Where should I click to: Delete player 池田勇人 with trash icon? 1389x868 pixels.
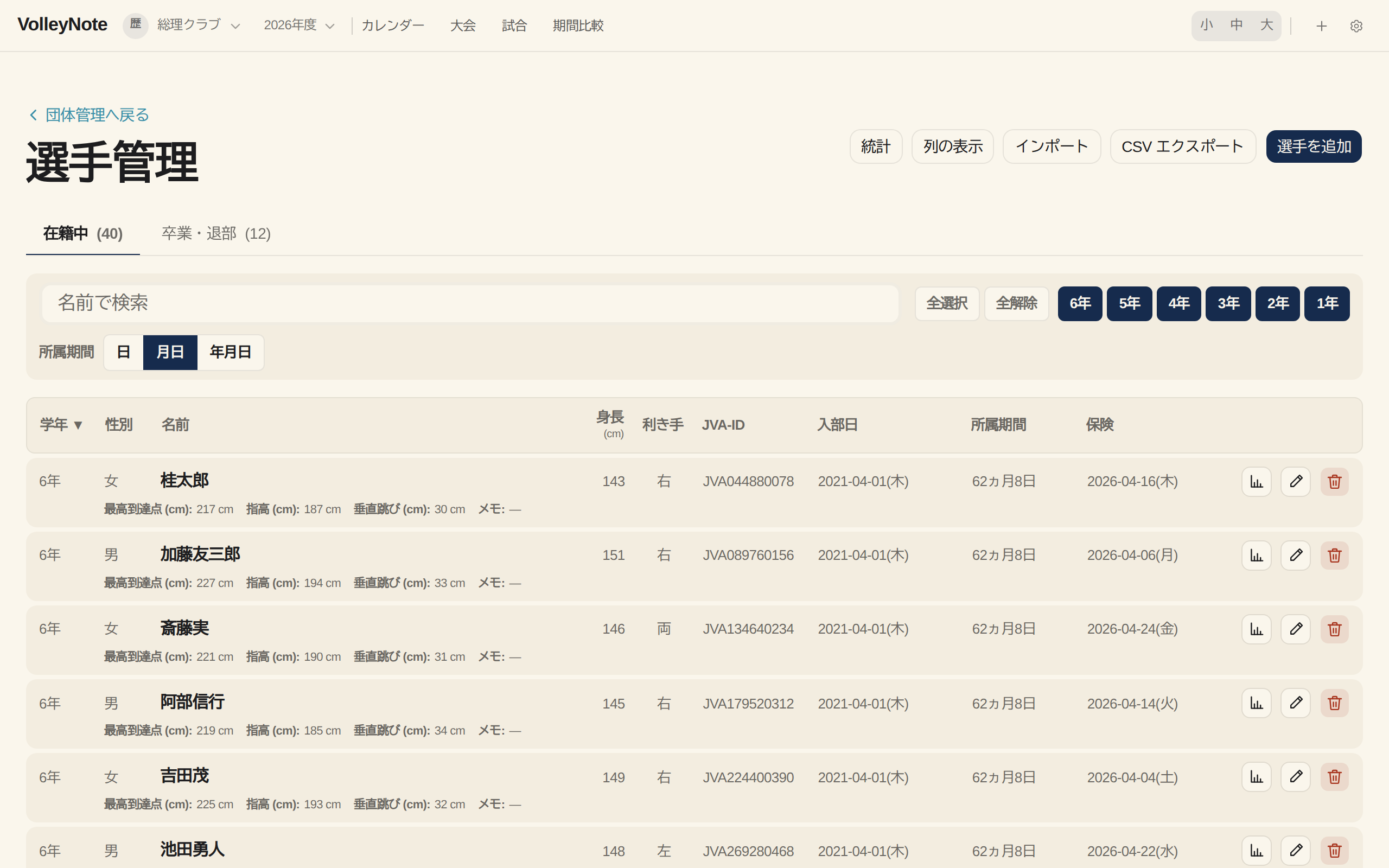pos(1335,851)
